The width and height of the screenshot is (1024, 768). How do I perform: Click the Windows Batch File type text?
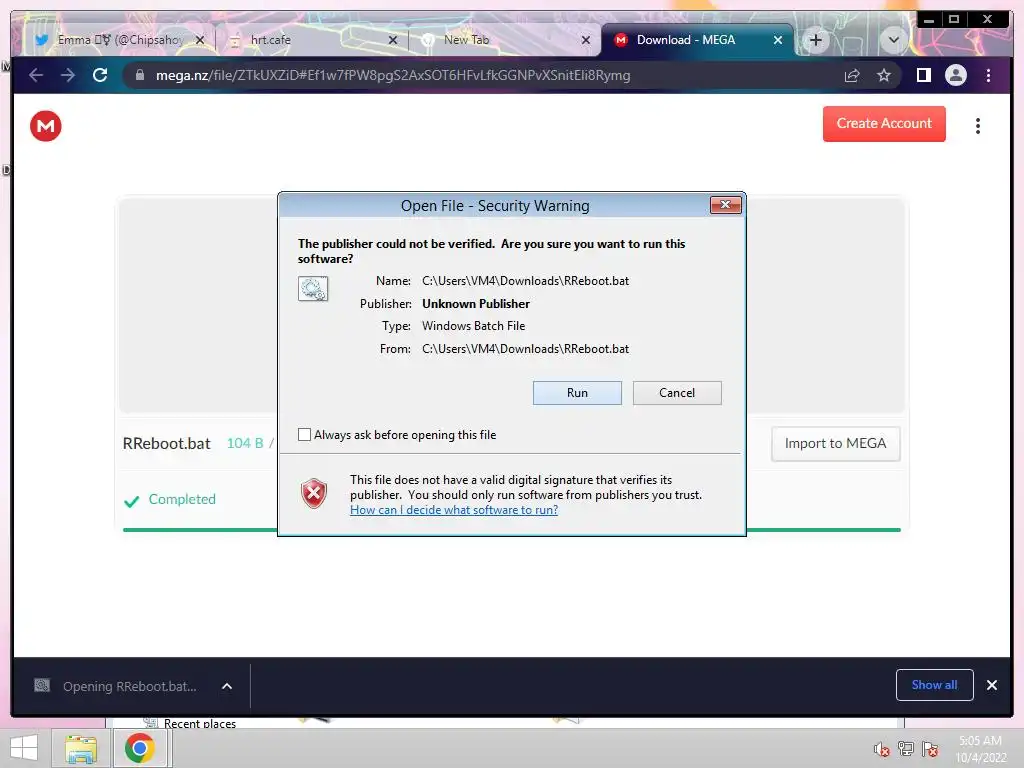(473, 326)
